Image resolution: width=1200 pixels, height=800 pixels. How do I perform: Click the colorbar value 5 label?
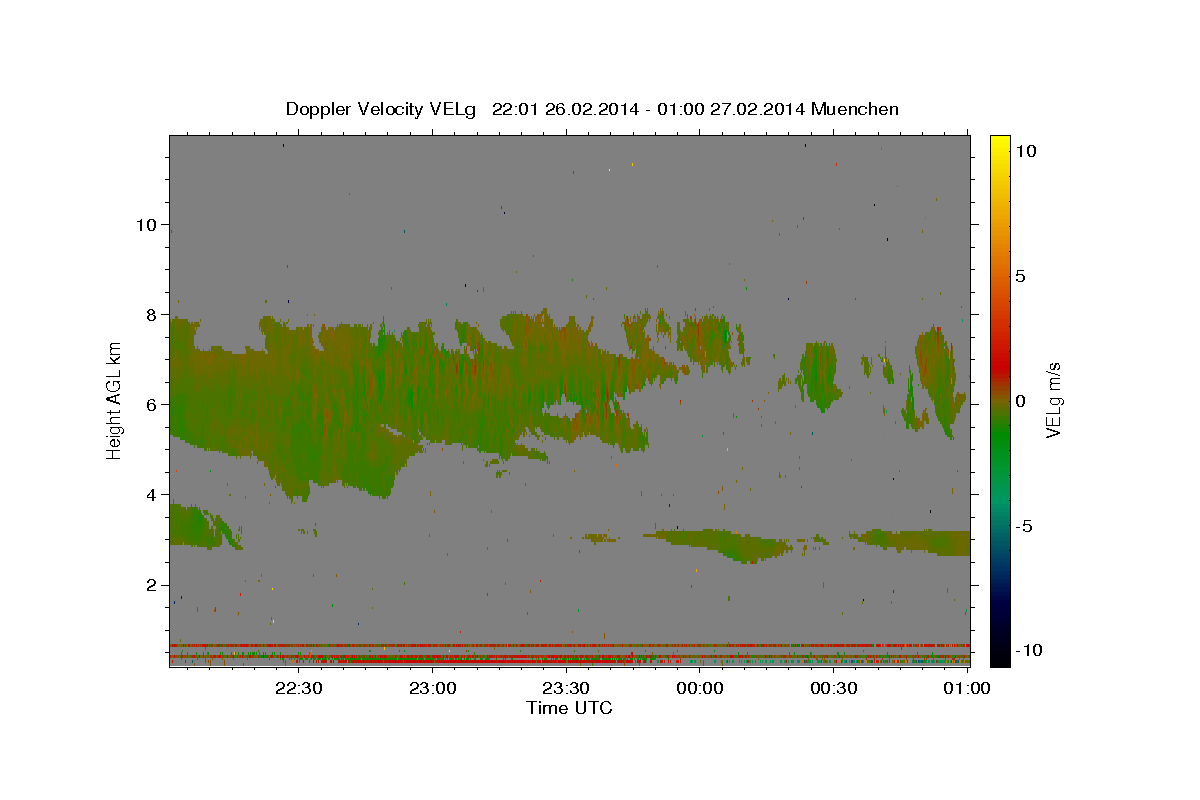(1021, 275)
